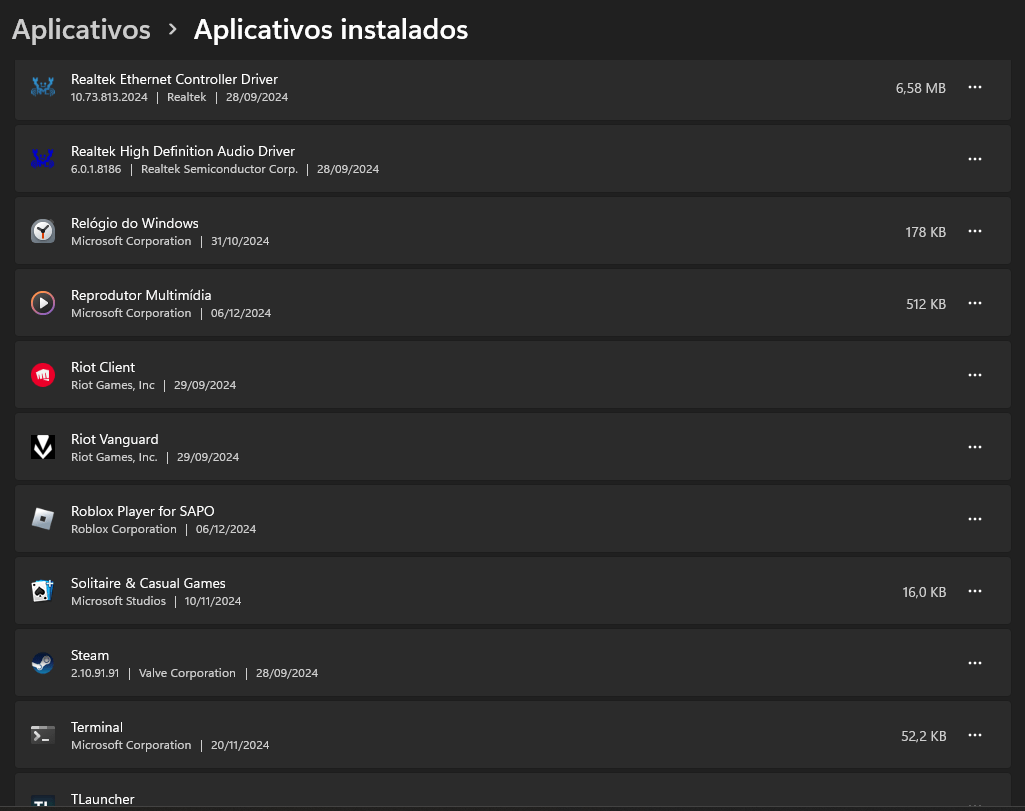Image resolution: width=1025 pixels, height=811 pixels.
Task: Click Valve Corporation publisher text
Action: 187,673
